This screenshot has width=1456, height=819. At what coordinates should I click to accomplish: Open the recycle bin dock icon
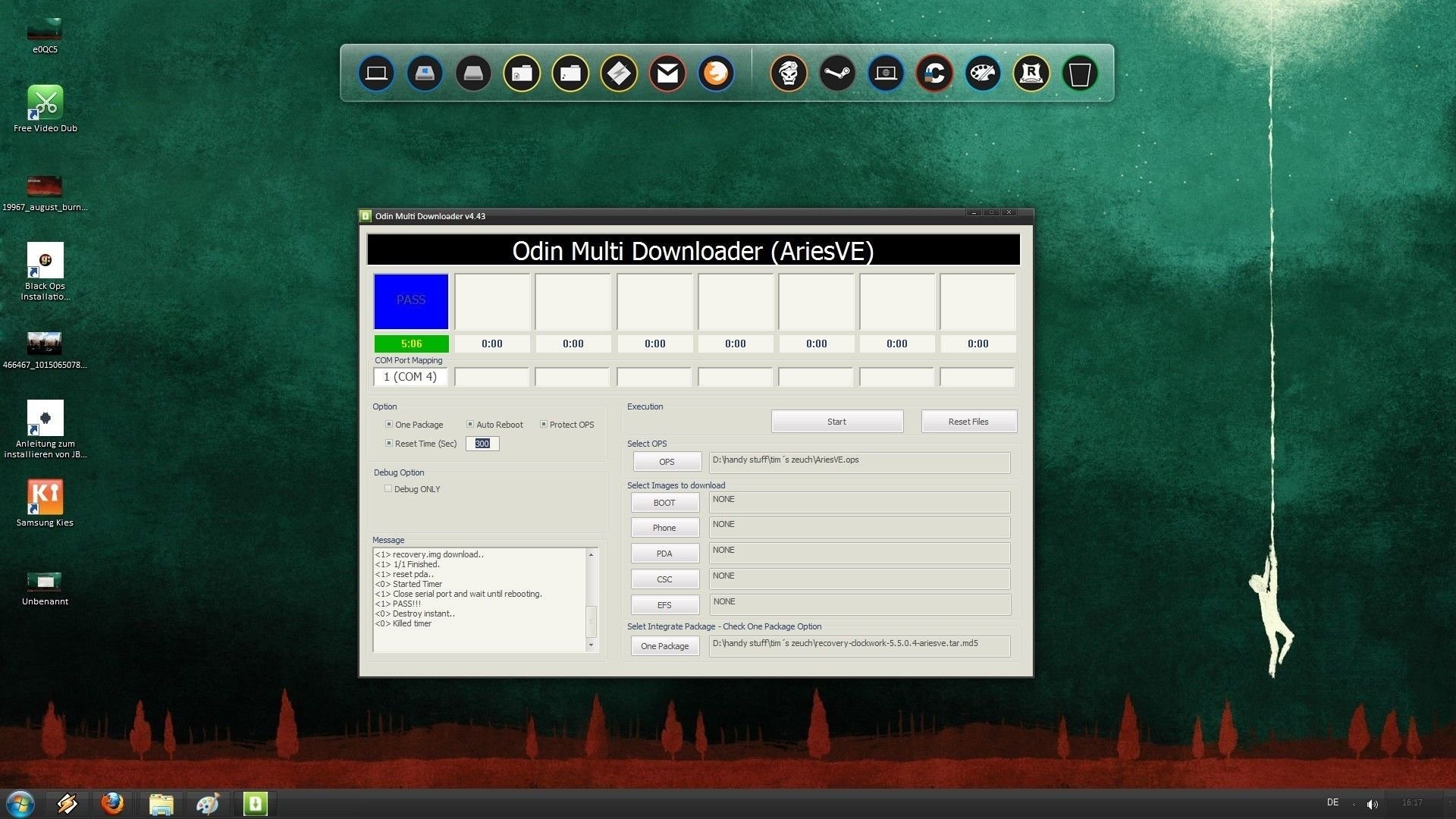1080,74
